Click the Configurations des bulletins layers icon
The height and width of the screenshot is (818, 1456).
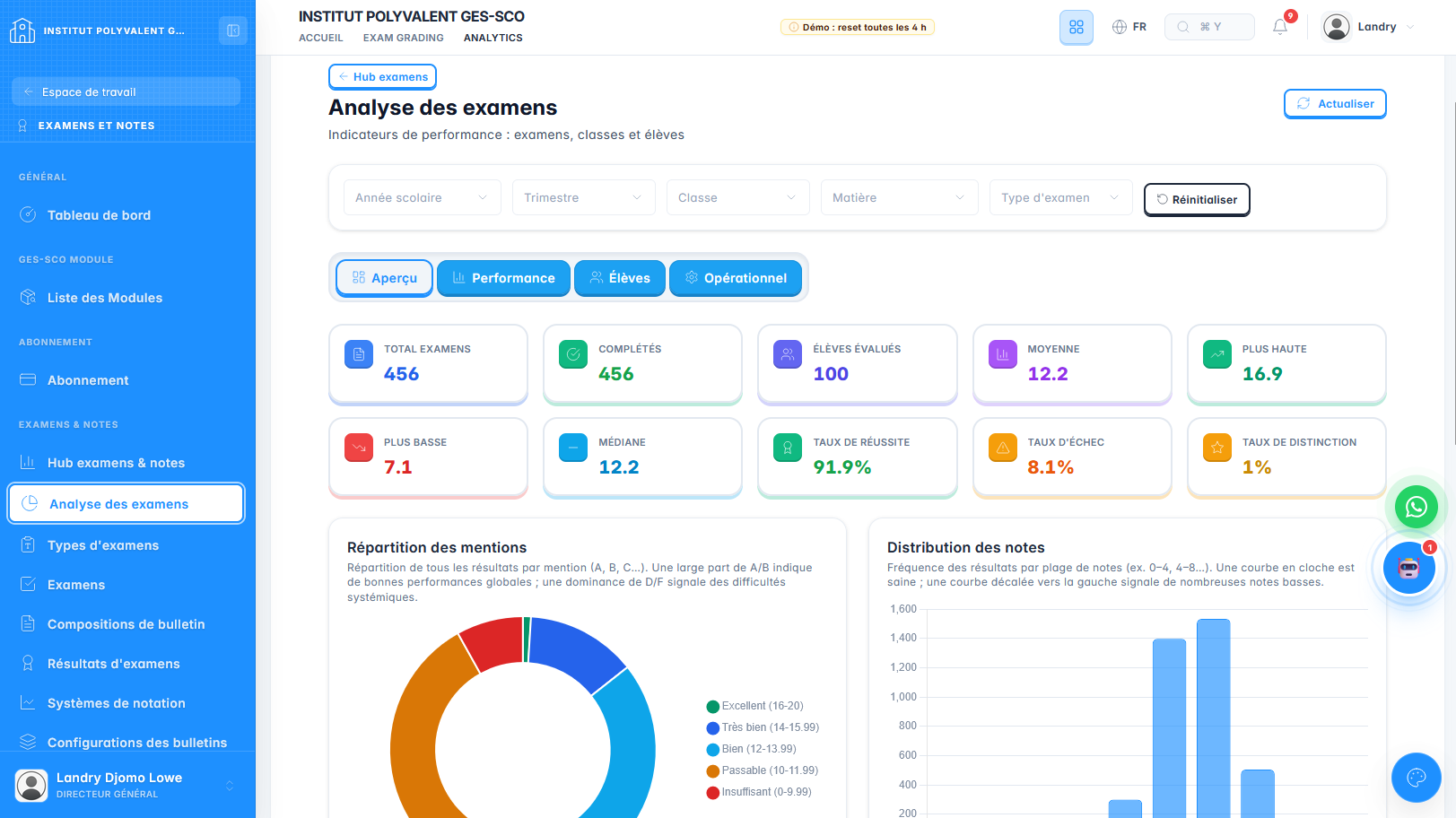pos(28,742)
